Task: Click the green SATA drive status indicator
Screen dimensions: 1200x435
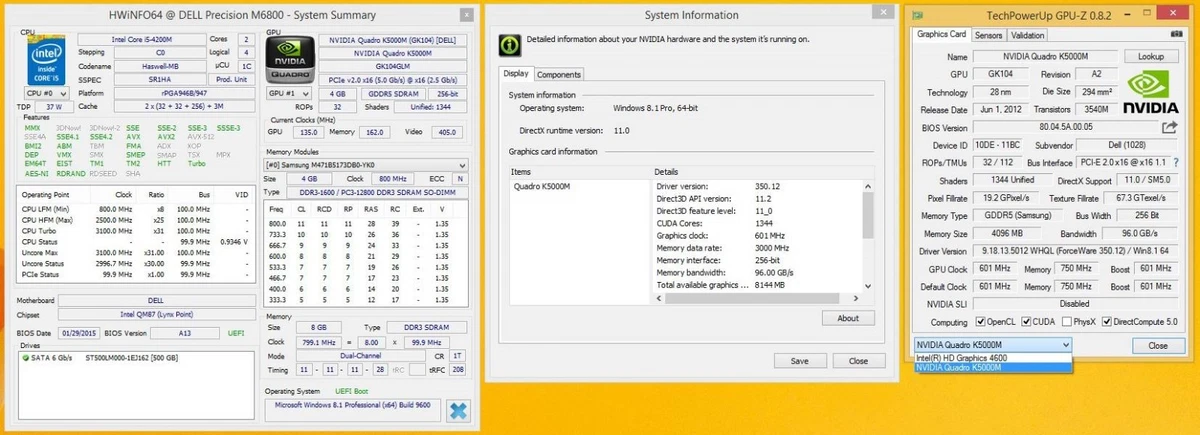Action: 27,358
